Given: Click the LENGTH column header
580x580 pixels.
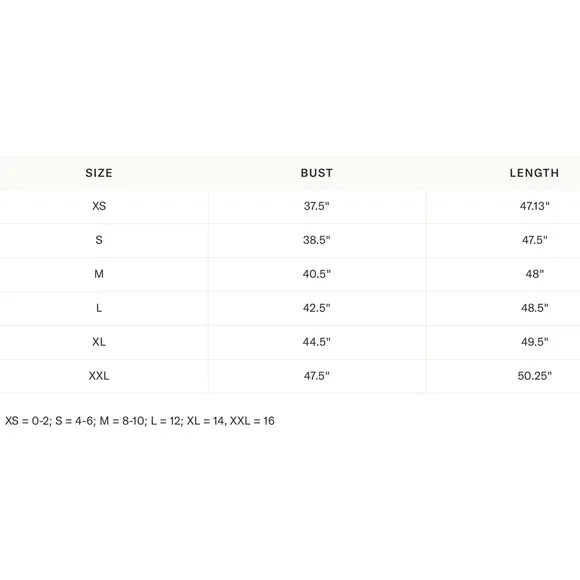Looking at the screenshot, I should pyautogui.click(x=534, y=173).
